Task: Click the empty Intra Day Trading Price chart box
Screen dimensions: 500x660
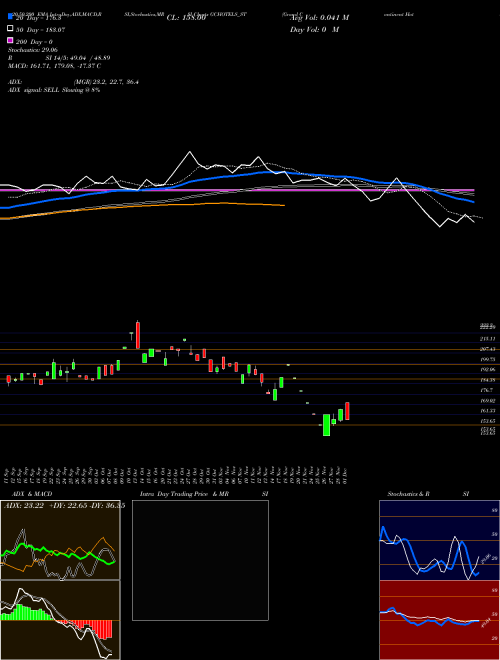Action: [200, 560]
